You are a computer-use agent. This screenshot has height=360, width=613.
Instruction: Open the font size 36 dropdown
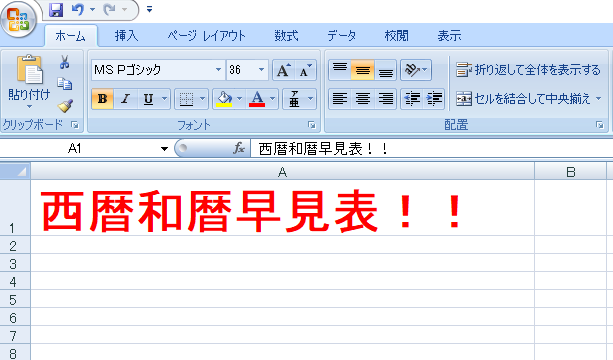pyautogui.click(x=261, y=70)
